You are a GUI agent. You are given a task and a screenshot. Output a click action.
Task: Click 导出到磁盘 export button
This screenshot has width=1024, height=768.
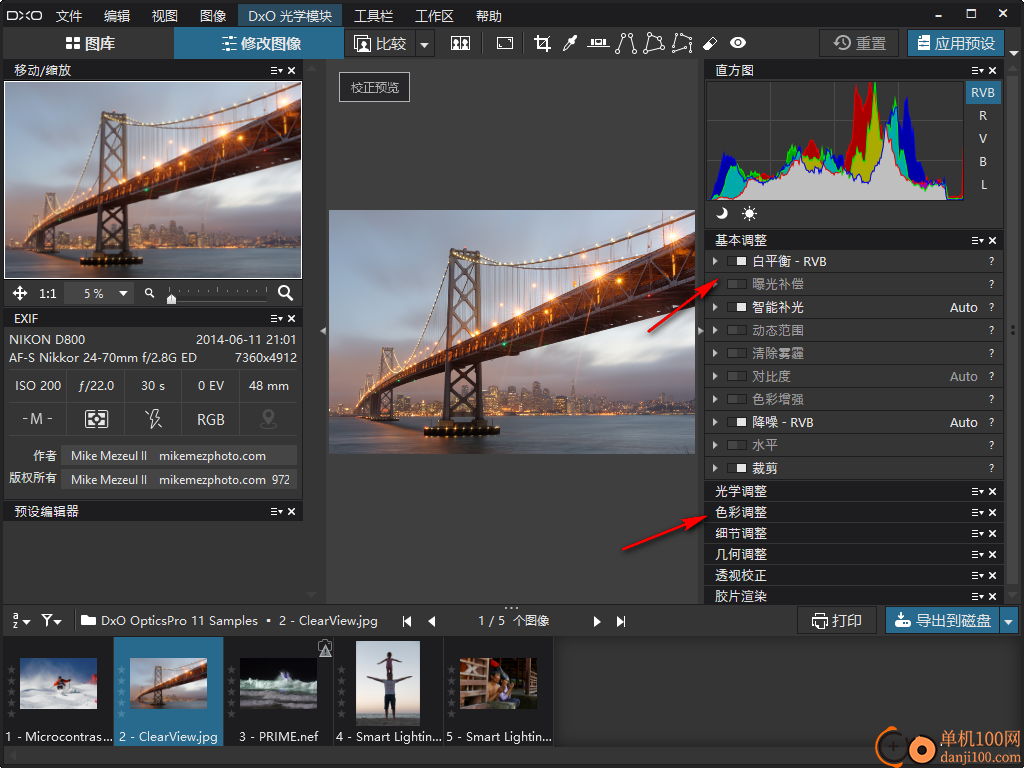(943, 621)
